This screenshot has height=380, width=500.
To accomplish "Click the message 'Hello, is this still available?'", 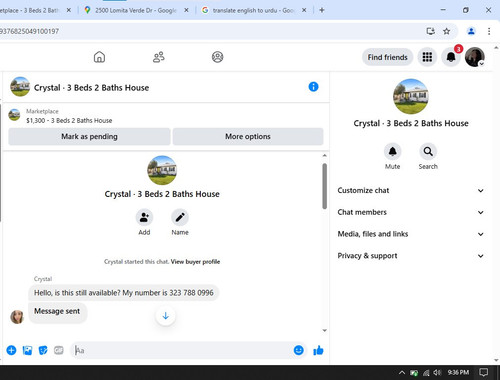I will click(124, 293).
